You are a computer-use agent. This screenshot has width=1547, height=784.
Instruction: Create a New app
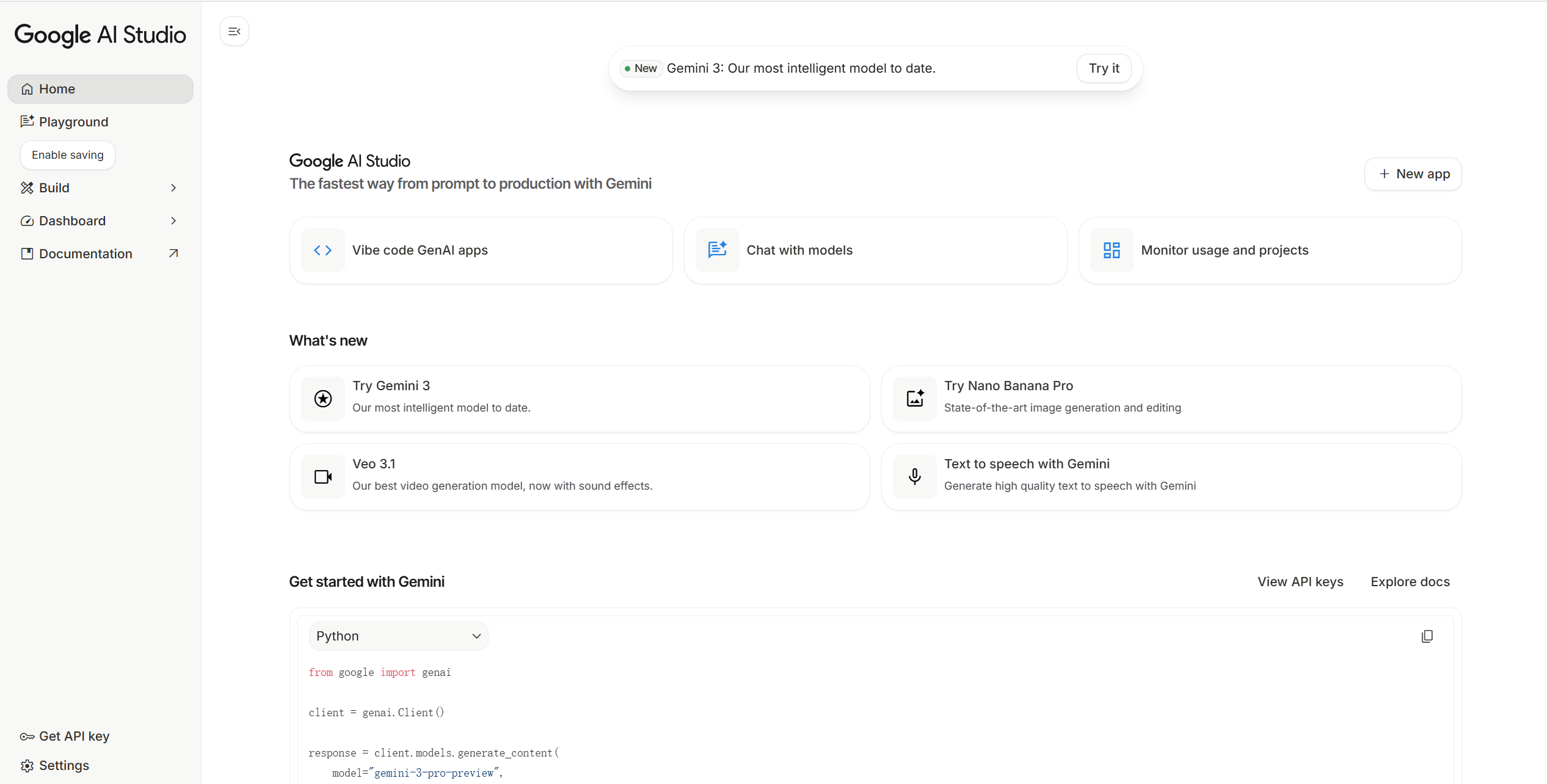pyautogui.click(x=1413, y=173)
